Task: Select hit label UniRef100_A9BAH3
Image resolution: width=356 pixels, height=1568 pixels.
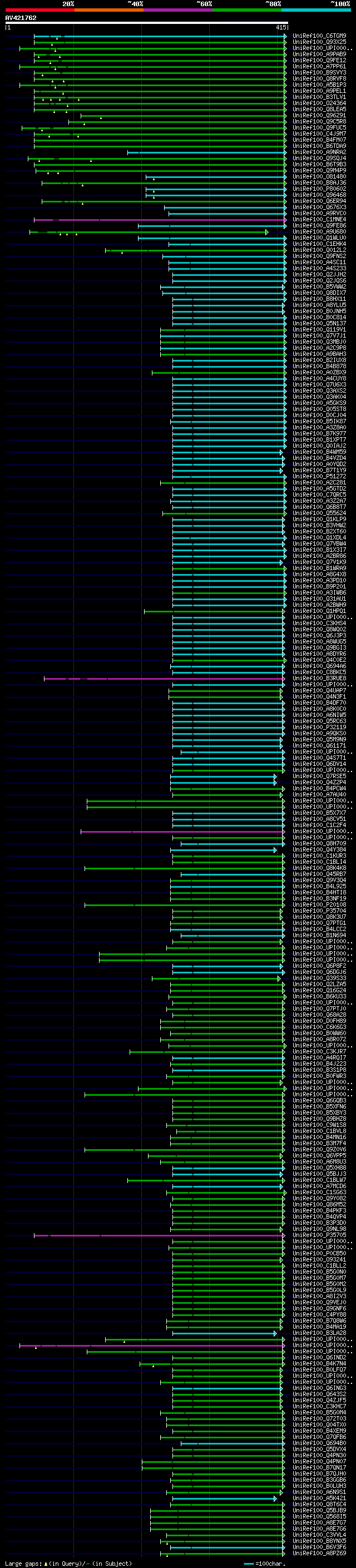Action: coord(319,354)
